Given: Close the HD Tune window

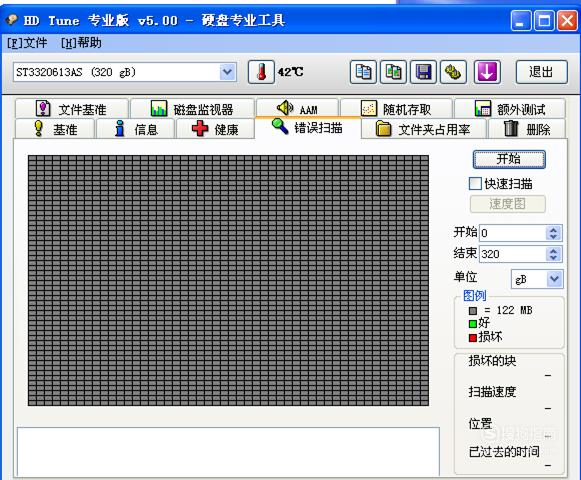Looking at the screenshot, I should [x=567, y=20].
